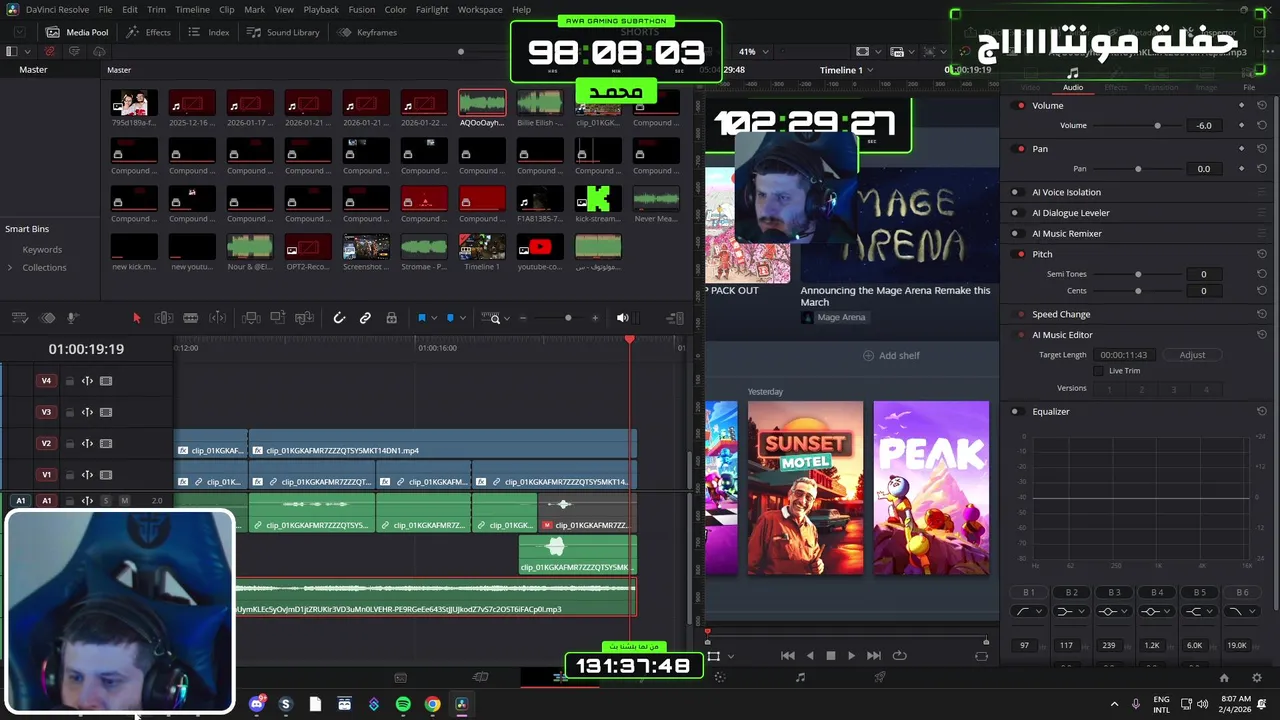Open timeline view options icon
This screenshot has width=1280, height=720.
(19, 318)
